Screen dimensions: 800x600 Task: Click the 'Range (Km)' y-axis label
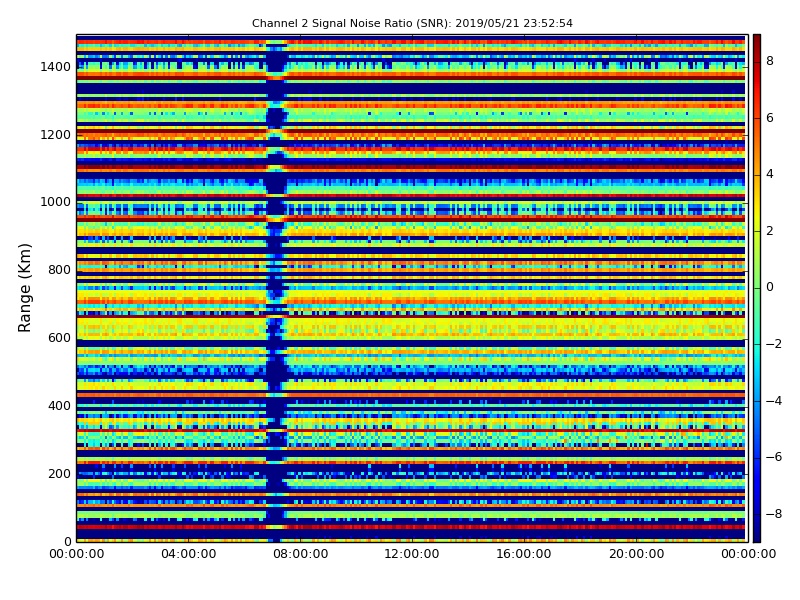coord(24,288)
